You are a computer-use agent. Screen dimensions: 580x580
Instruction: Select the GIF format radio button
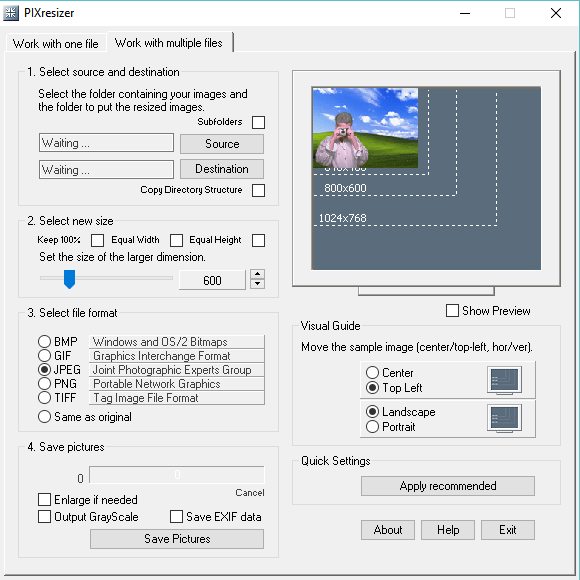tap(44, 355)
